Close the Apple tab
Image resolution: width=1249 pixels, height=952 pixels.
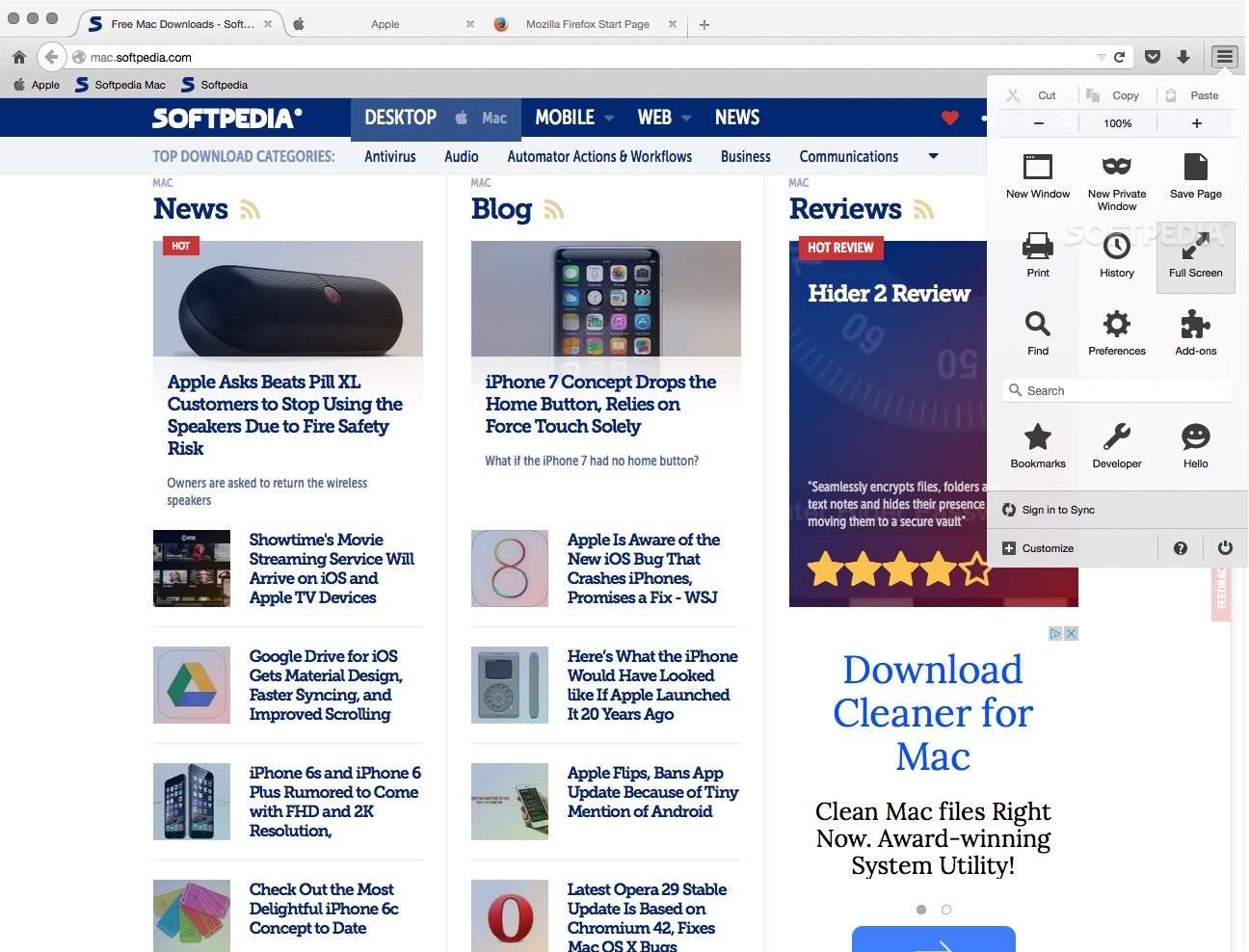[470, 24]
